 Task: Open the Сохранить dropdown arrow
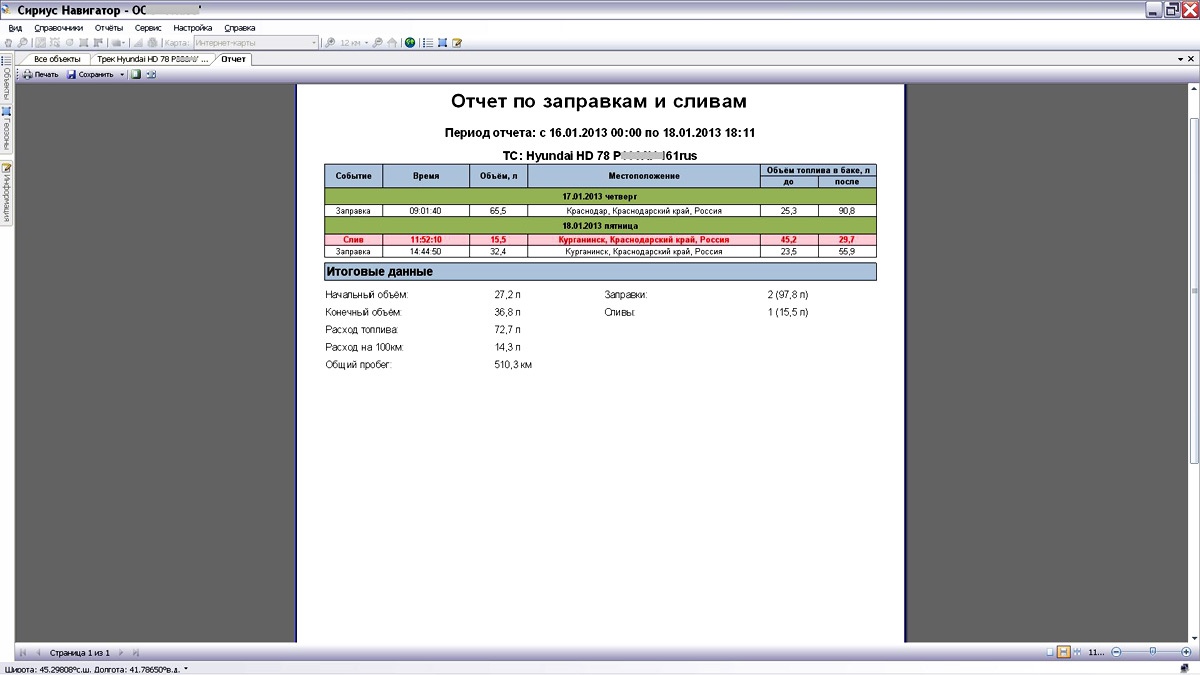click(x=122, y=75)
